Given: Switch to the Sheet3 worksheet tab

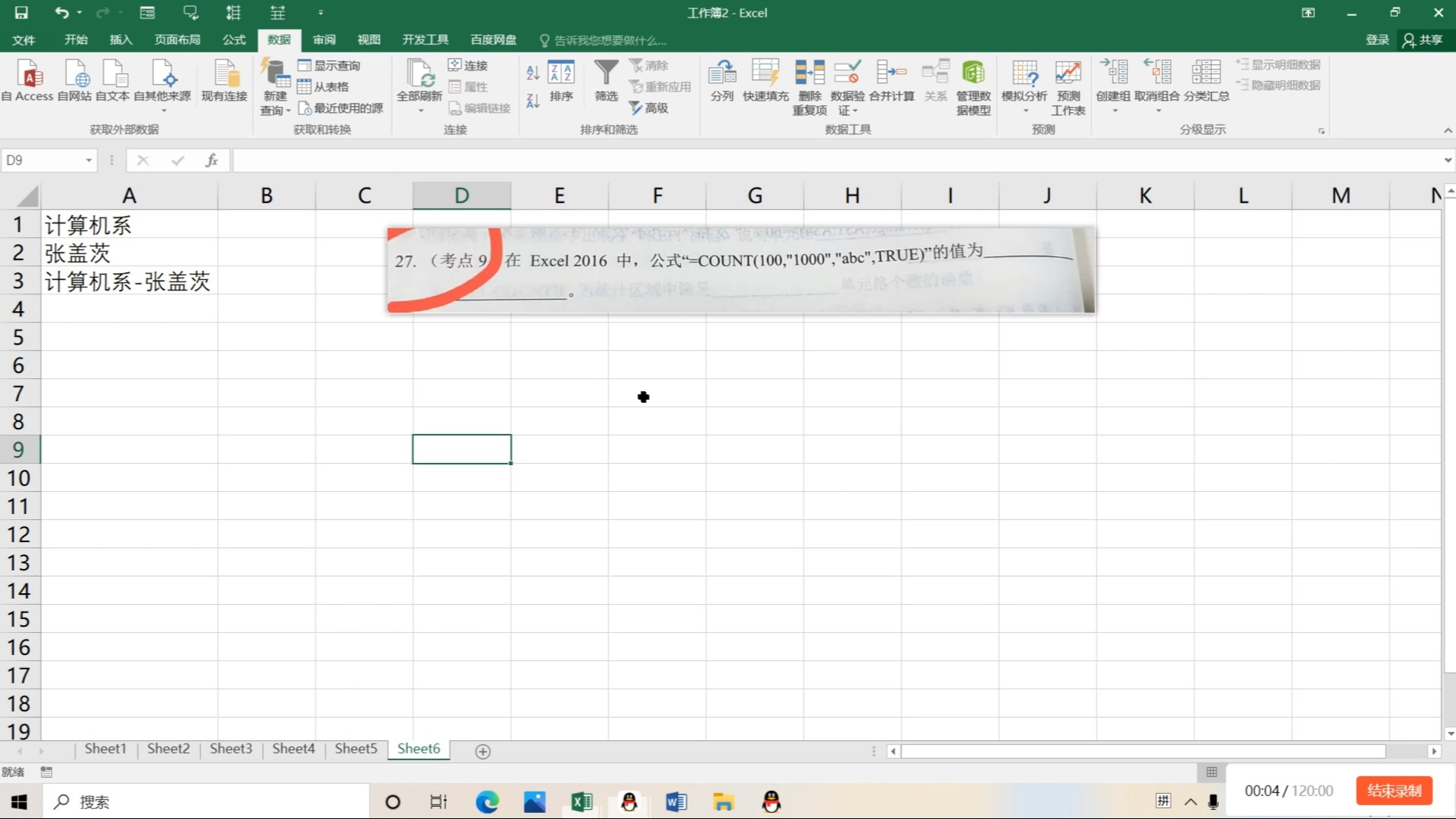Looking at the screenshot, I should 230,749.
